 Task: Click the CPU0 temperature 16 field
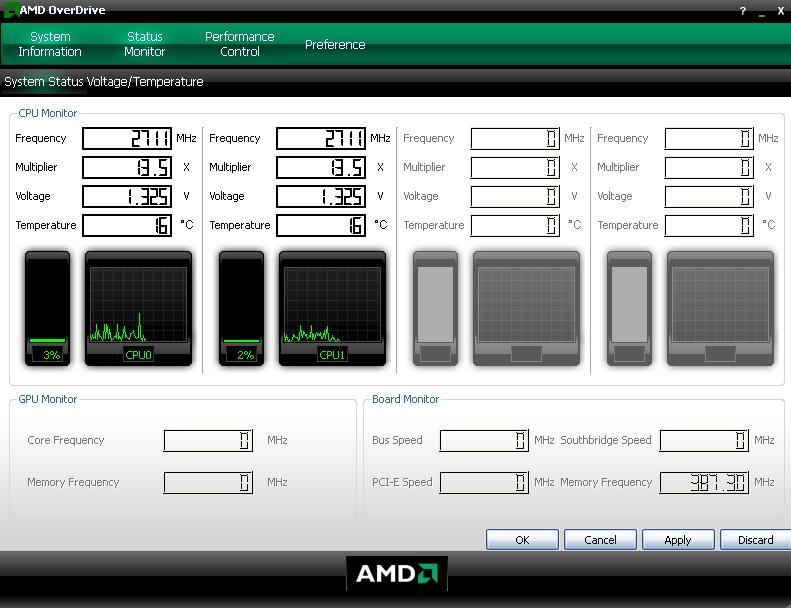(127, 225)
